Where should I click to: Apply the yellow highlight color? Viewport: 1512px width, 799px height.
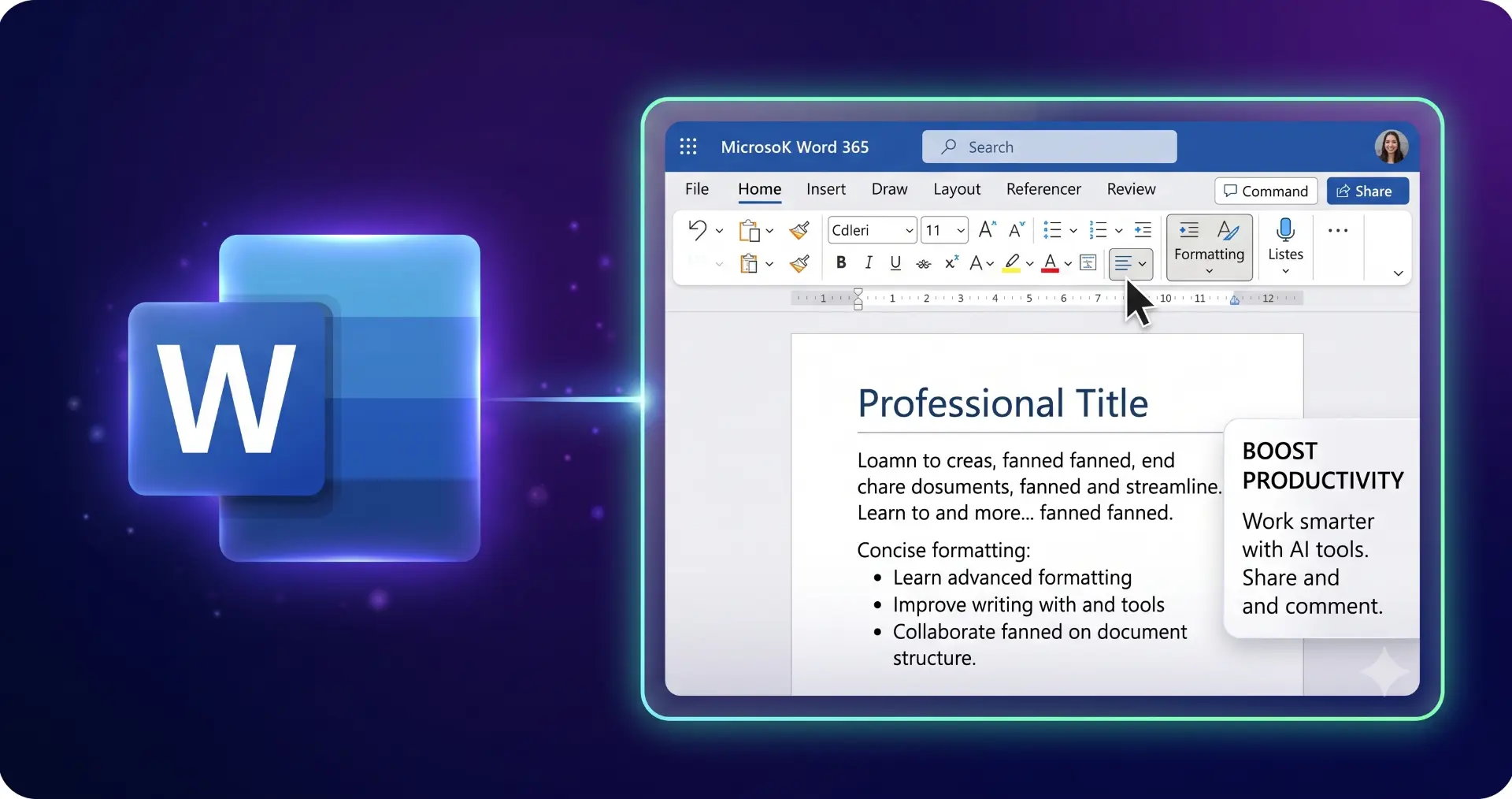[x=1012, y=263]
